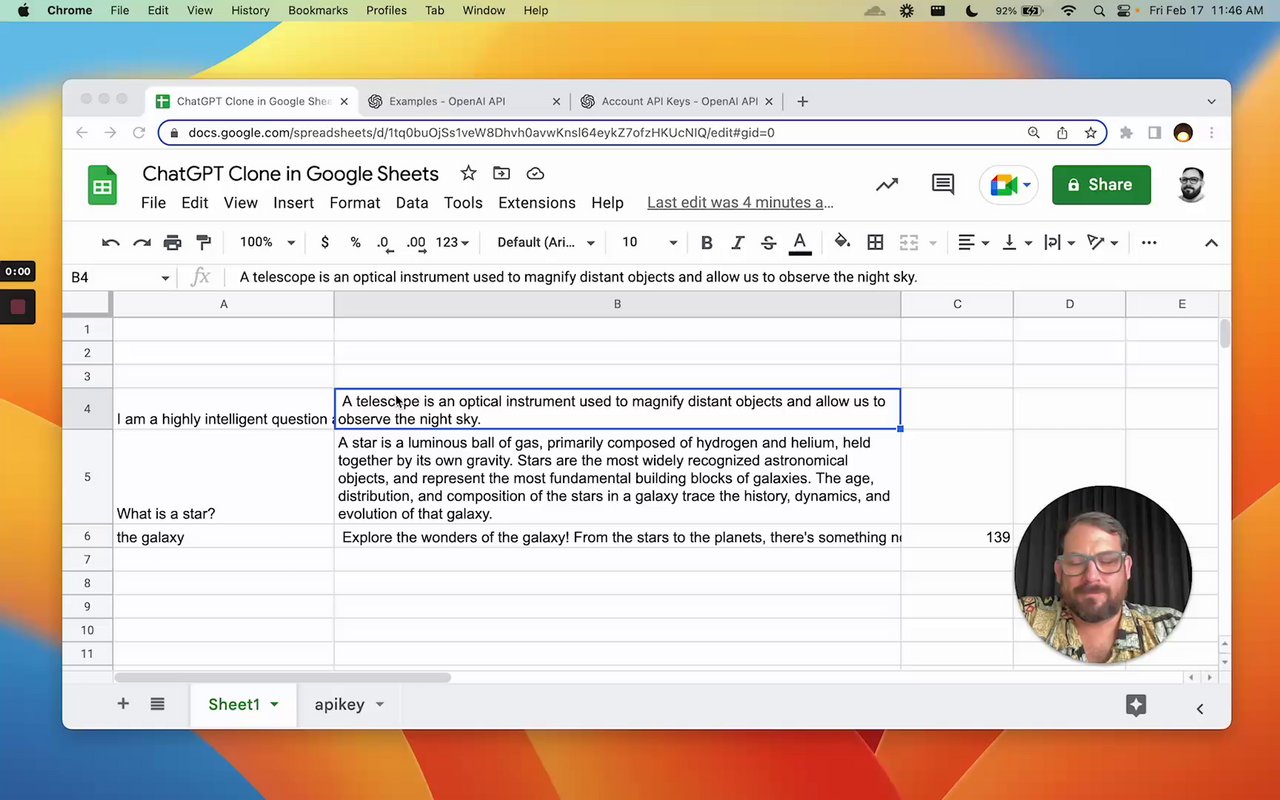1280x800 pixels.
Task: Open the 'Last edit was 4 minutes' link
Action: [x=740, y=202]
